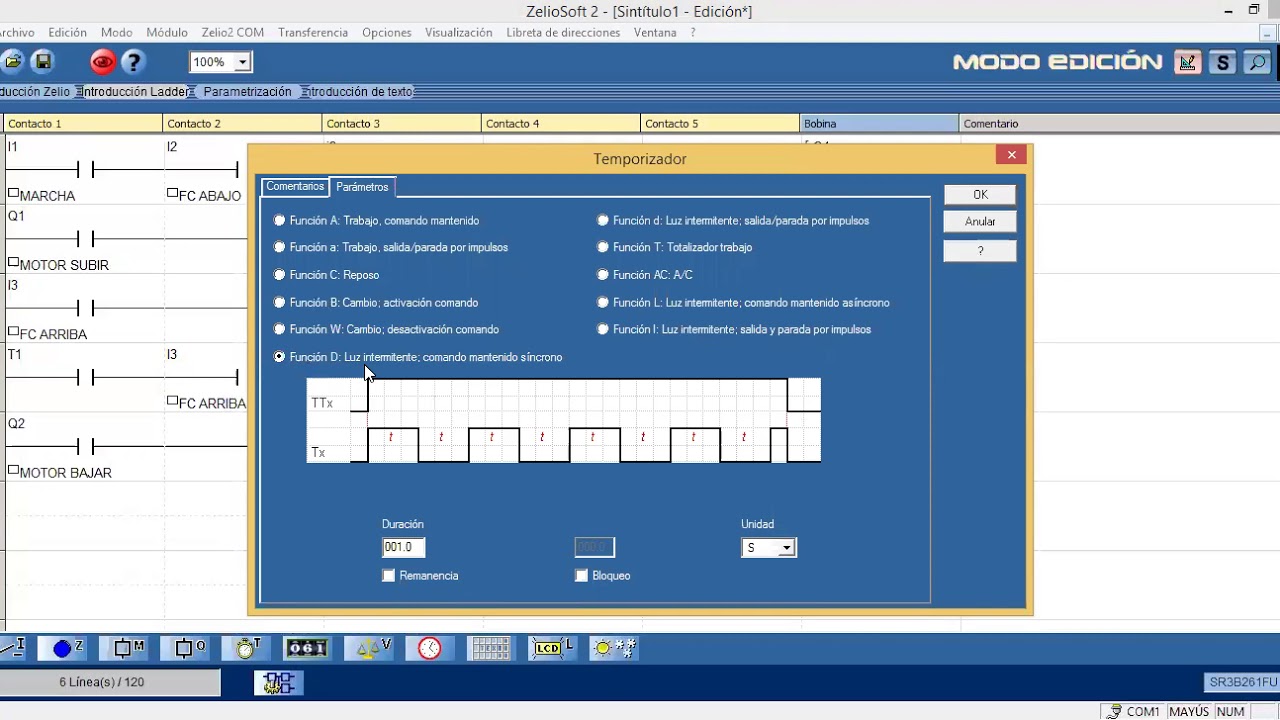Select summer/winter sun and snowflakes icon
This screenshot has width=1280, height=720.
(613, 648)
